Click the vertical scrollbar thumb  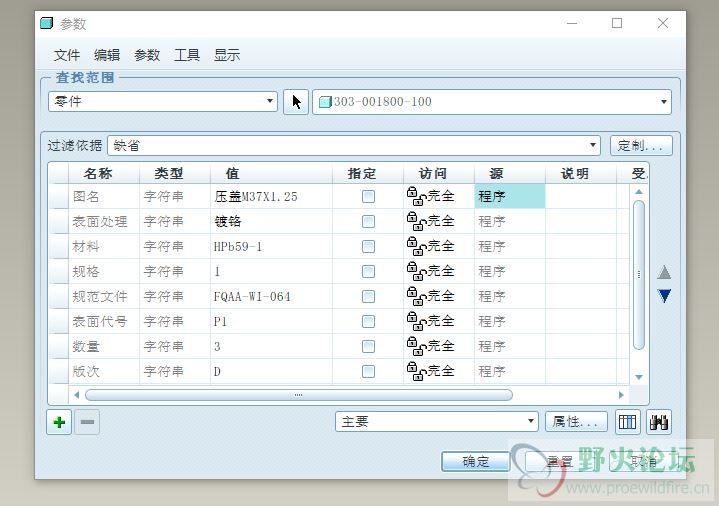coord(639,275)
